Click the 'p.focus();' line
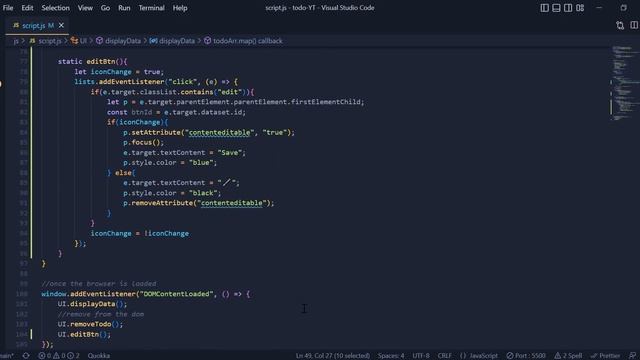The width and height of the screenshot is (640, 360). (143, 142)
